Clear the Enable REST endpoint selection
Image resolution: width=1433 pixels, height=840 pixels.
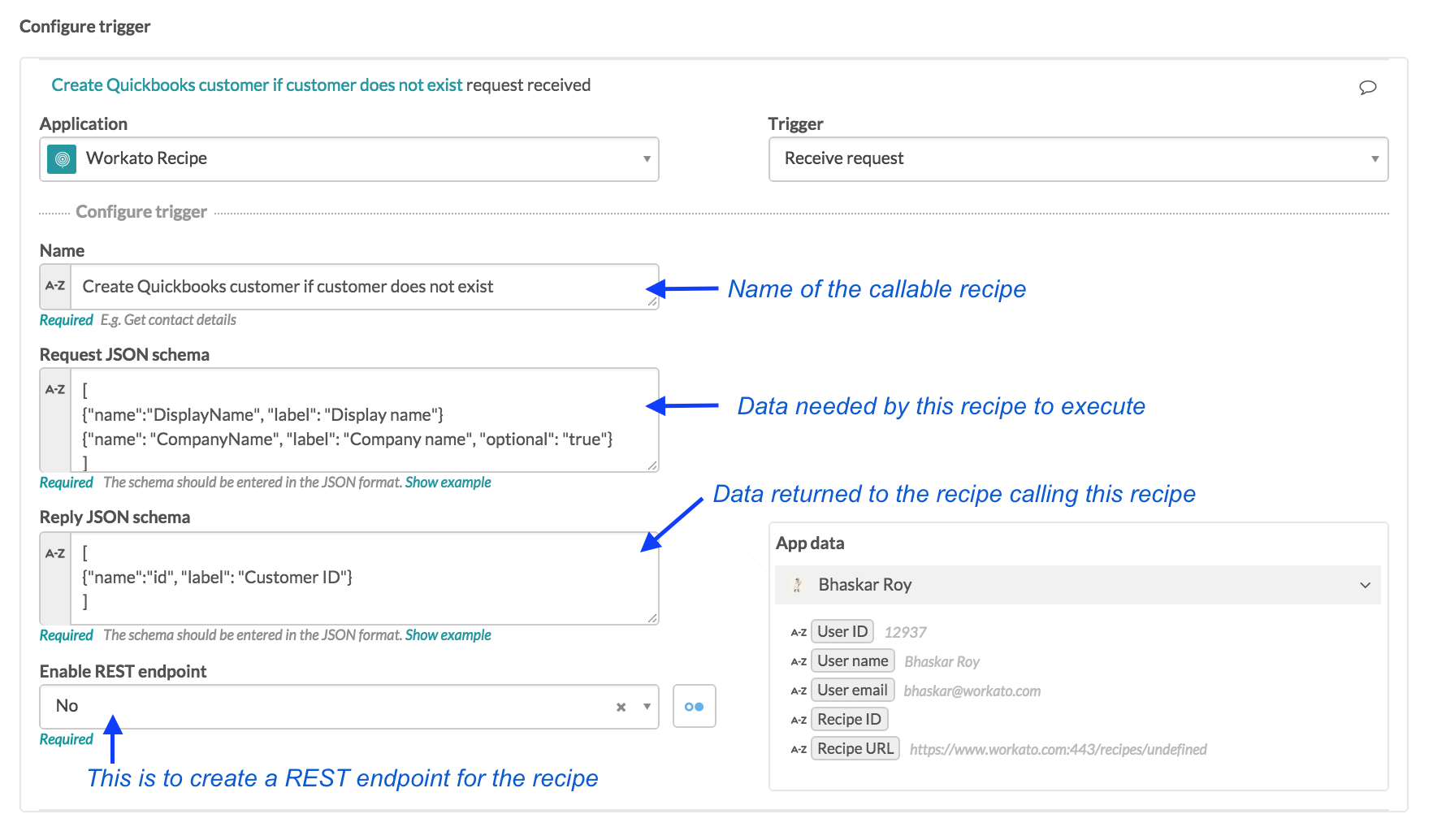(x=621, y=706)
